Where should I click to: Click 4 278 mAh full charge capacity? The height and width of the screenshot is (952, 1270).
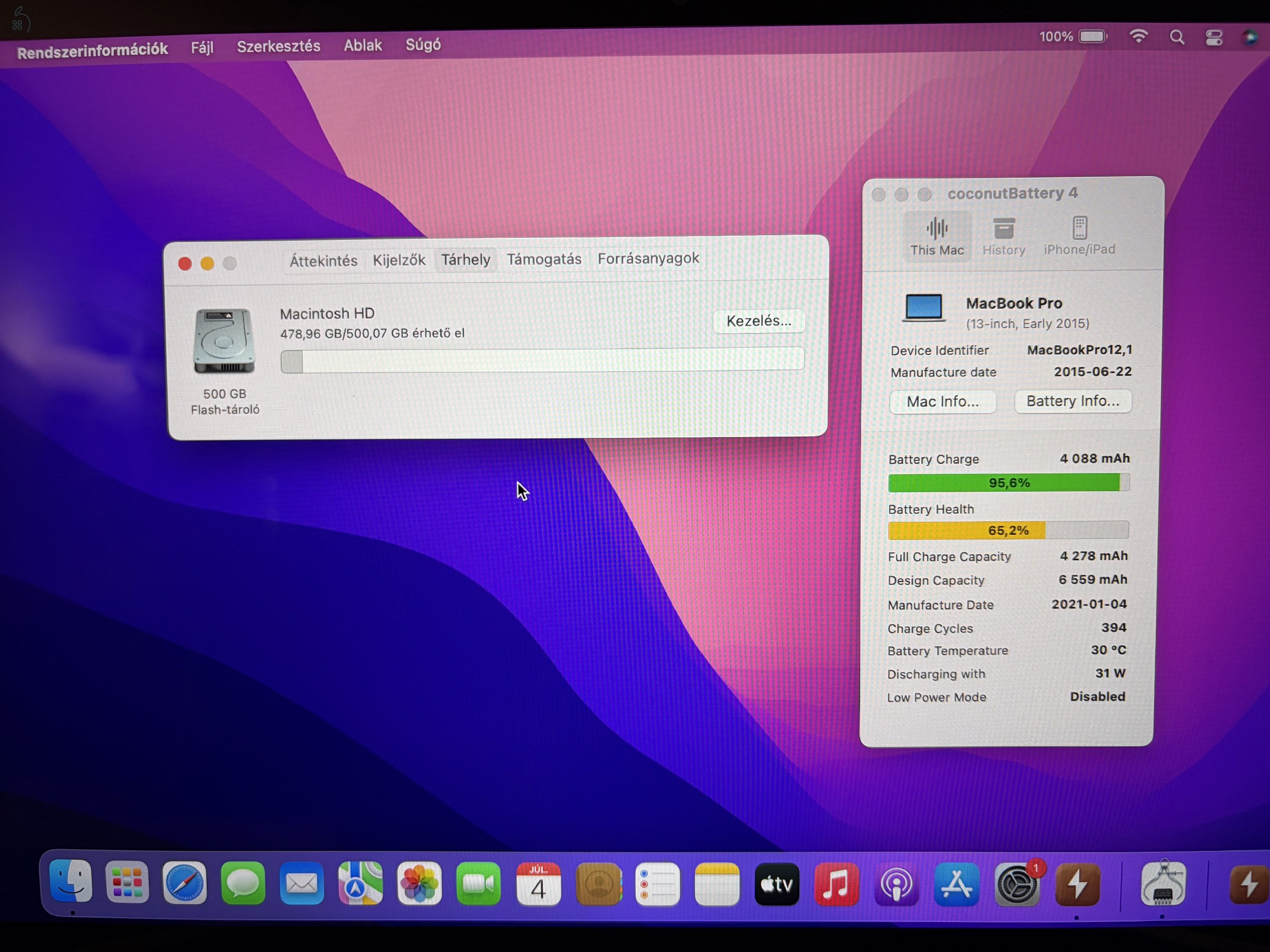point(1094,556)
